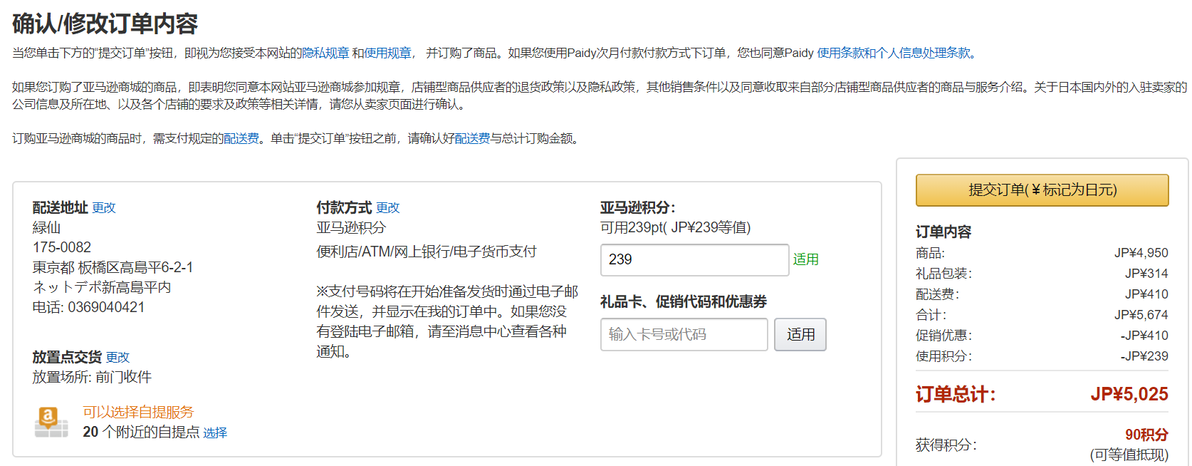Viewport: 1192px width, 466px height.
Task: Open Paidy 使用条款和个人信息处理条款 link
Action: 894,52
